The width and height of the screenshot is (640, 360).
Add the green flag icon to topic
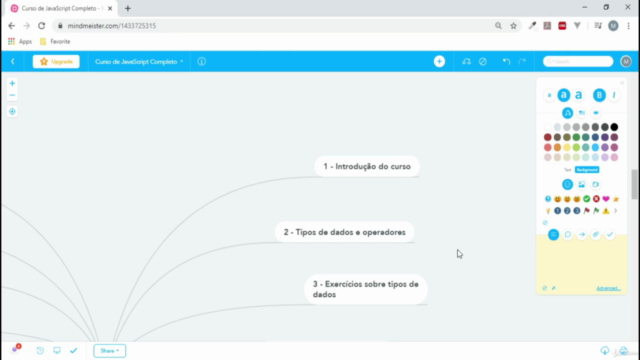click(596, 211)
